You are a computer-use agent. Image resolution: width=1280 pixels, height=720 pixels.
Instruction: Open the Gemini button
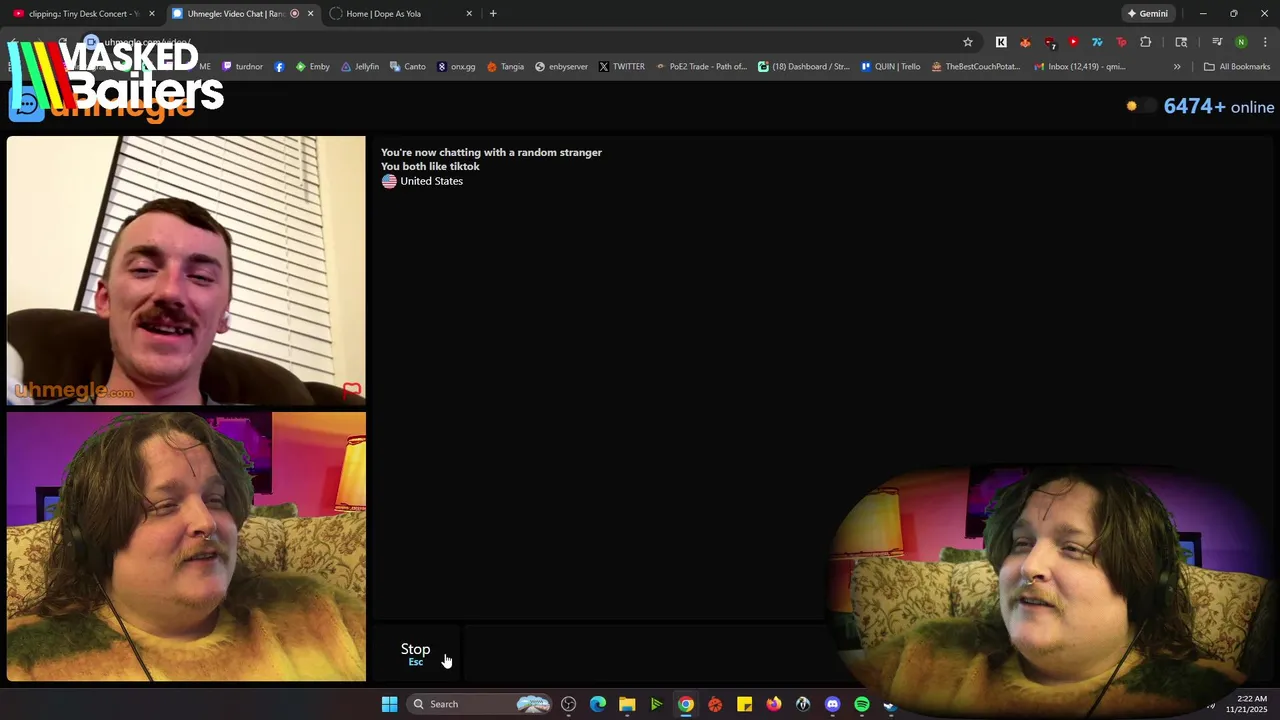point(1147,14)
